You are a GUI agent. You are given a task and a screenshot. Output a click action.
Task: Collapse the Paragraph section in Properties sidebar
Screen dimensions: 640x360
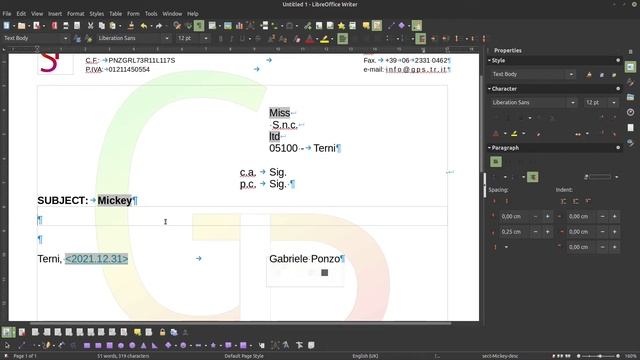pyautogui.click(x=489, y=148)
